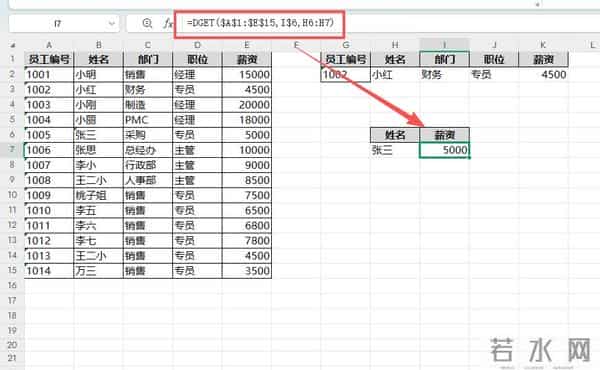600x370 pixels.
Task: Click position cell 主管 in row 8
Action: pyautogui.click(x=197, y=165)
